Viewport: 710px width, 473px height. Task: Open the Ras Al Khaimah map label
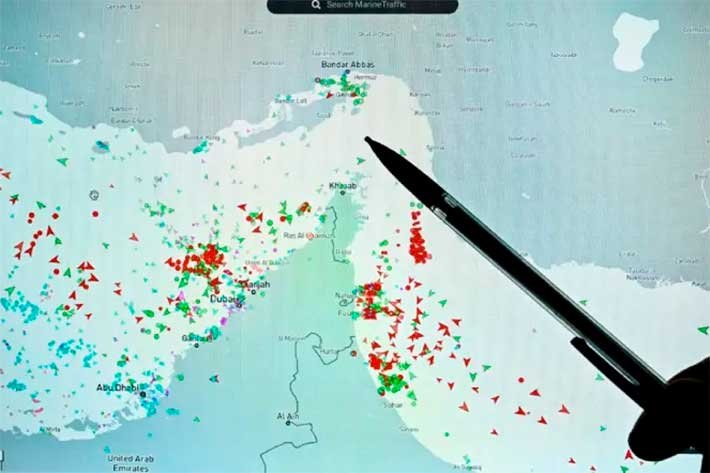306,236
